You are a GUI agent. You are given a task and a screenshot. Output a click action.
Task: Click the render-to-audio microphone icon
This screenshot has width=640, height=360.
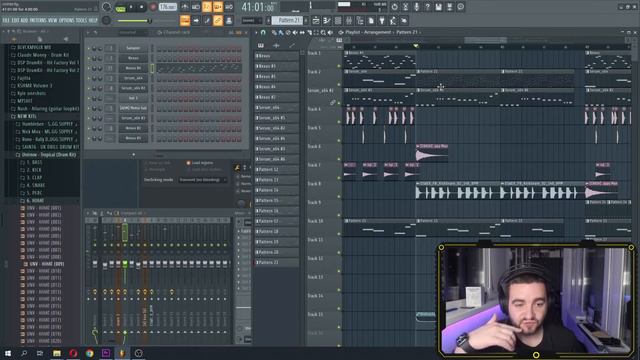(416, 7)
